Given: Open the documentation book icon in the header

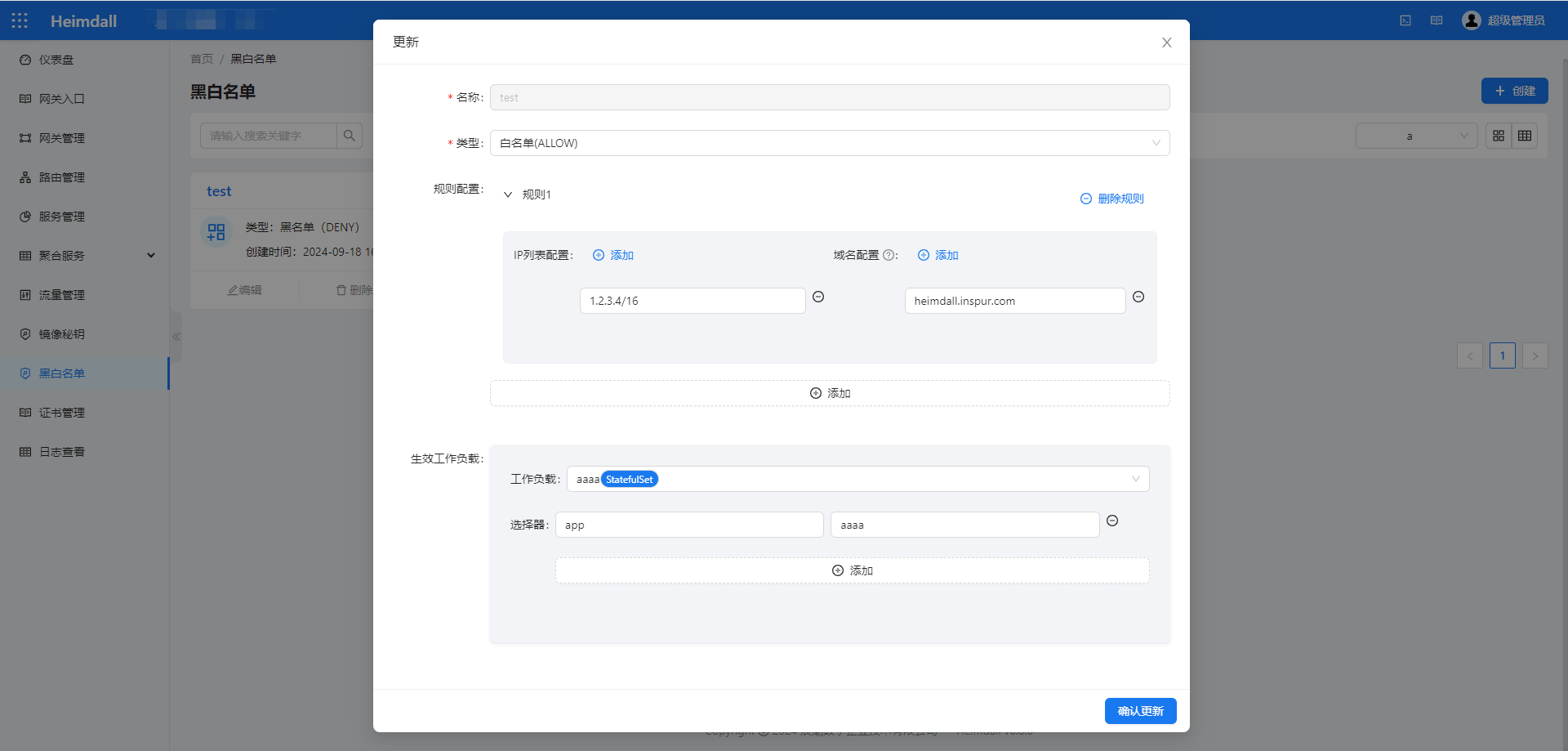Looking at the screenshot, I should (x=1437, y=20).
